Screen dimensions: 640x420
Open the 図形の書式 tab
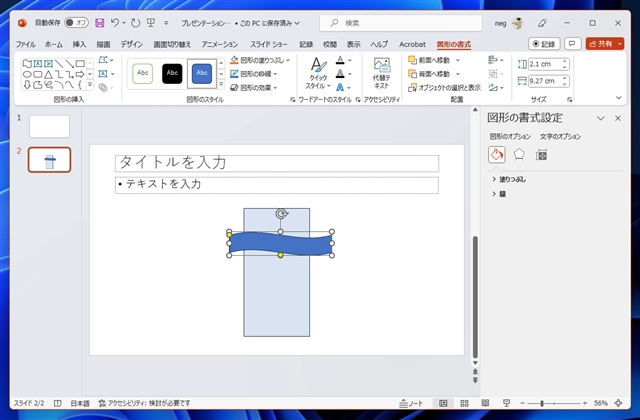pos(453,44)
